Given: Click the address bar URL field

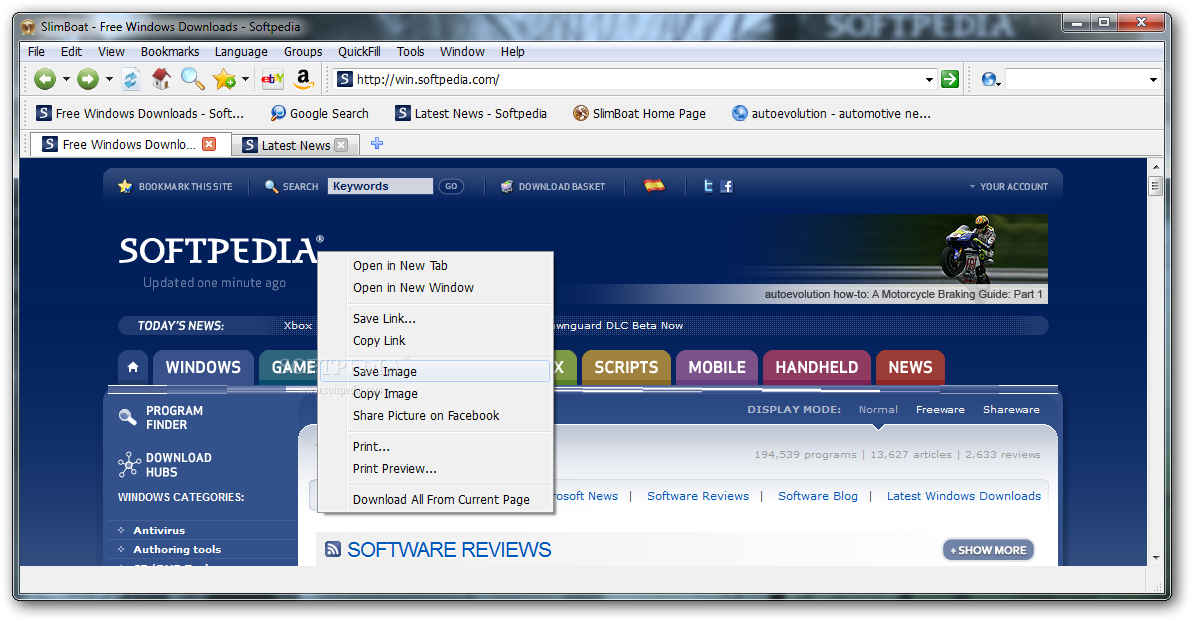Looking at the screenshot, I should point(636,79).
